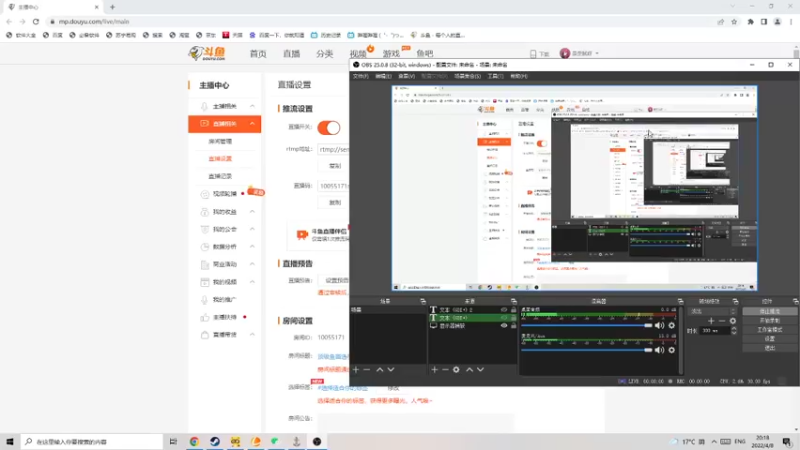Image resolution: width=800 pixels, height=450 pixels.
Task: Open mic/Aux settings gear in OBS mixer
Action: click(x=671, y=350)
